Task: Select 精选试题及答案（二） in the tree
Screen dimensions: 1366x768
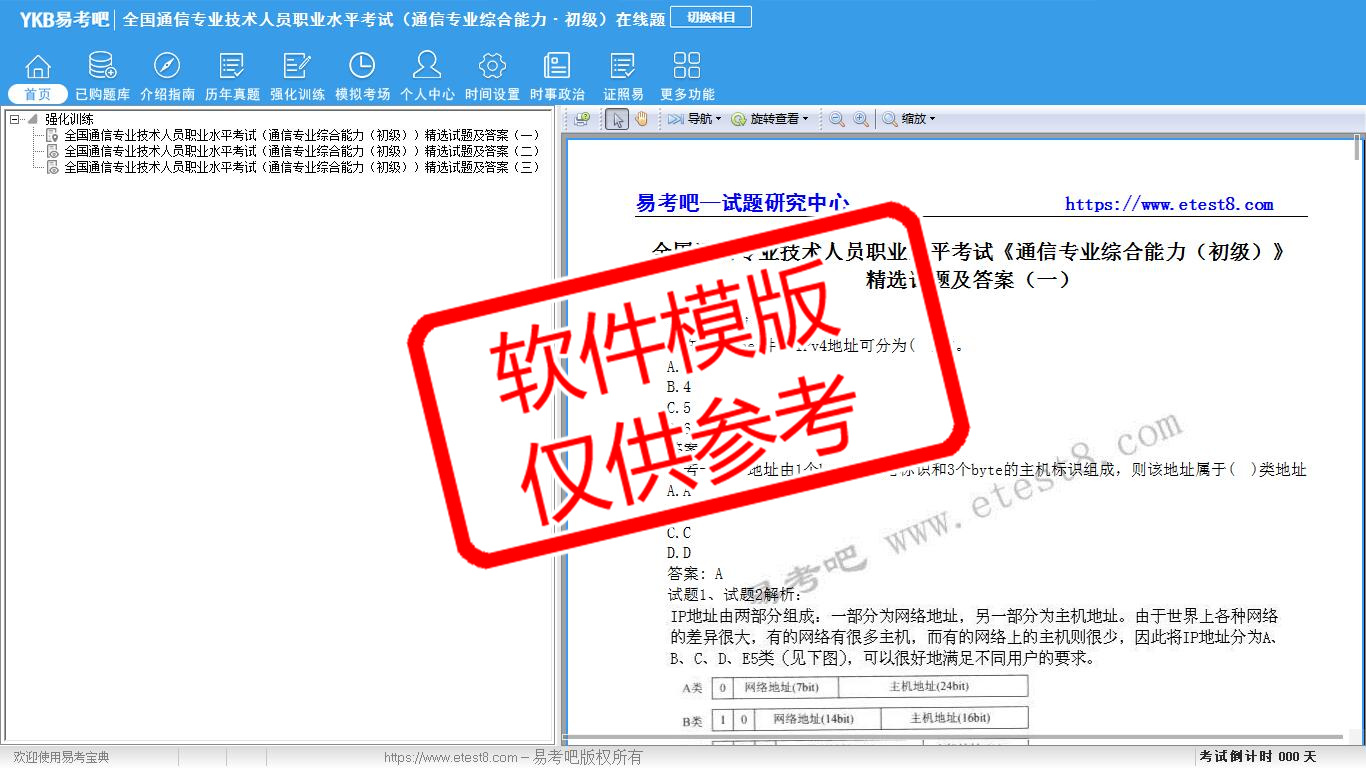Action: pos(301,151)
